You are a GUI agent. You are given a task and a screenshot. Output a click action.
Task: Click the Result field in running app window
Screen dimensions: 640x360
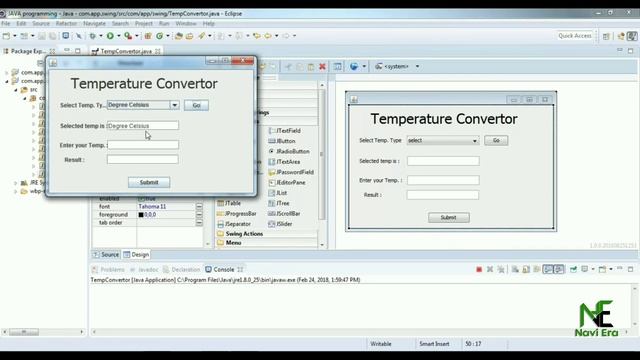(x=143, y=160)
